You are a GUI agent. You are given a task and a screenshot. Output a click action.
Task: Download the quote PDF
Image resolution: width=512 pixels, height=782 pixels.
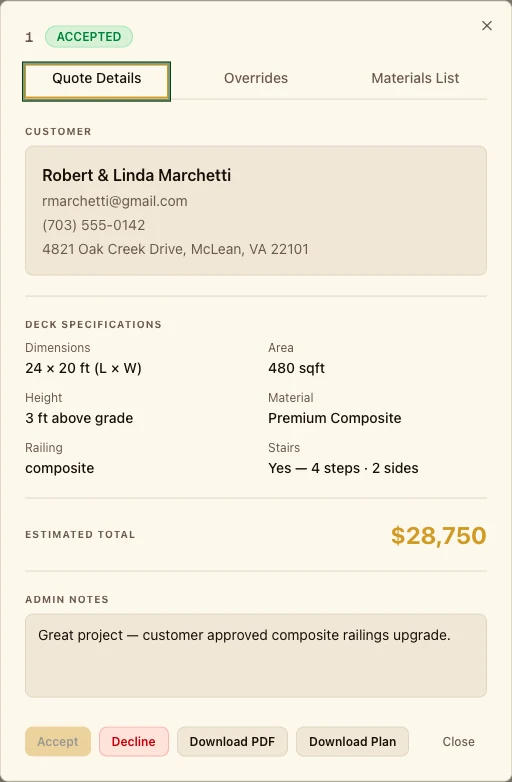[232, 742]
